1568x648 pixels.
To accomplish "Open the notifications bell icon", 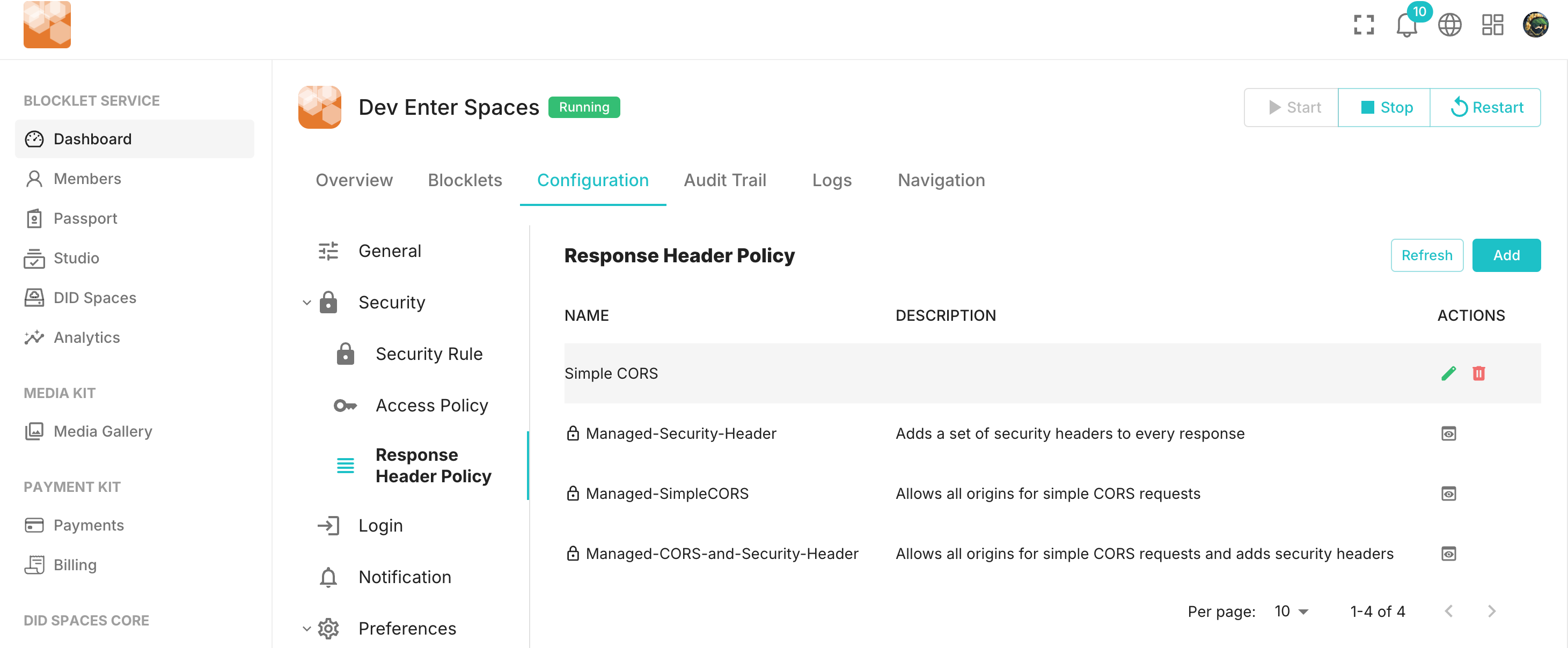I will click(x=1406, y=26).
